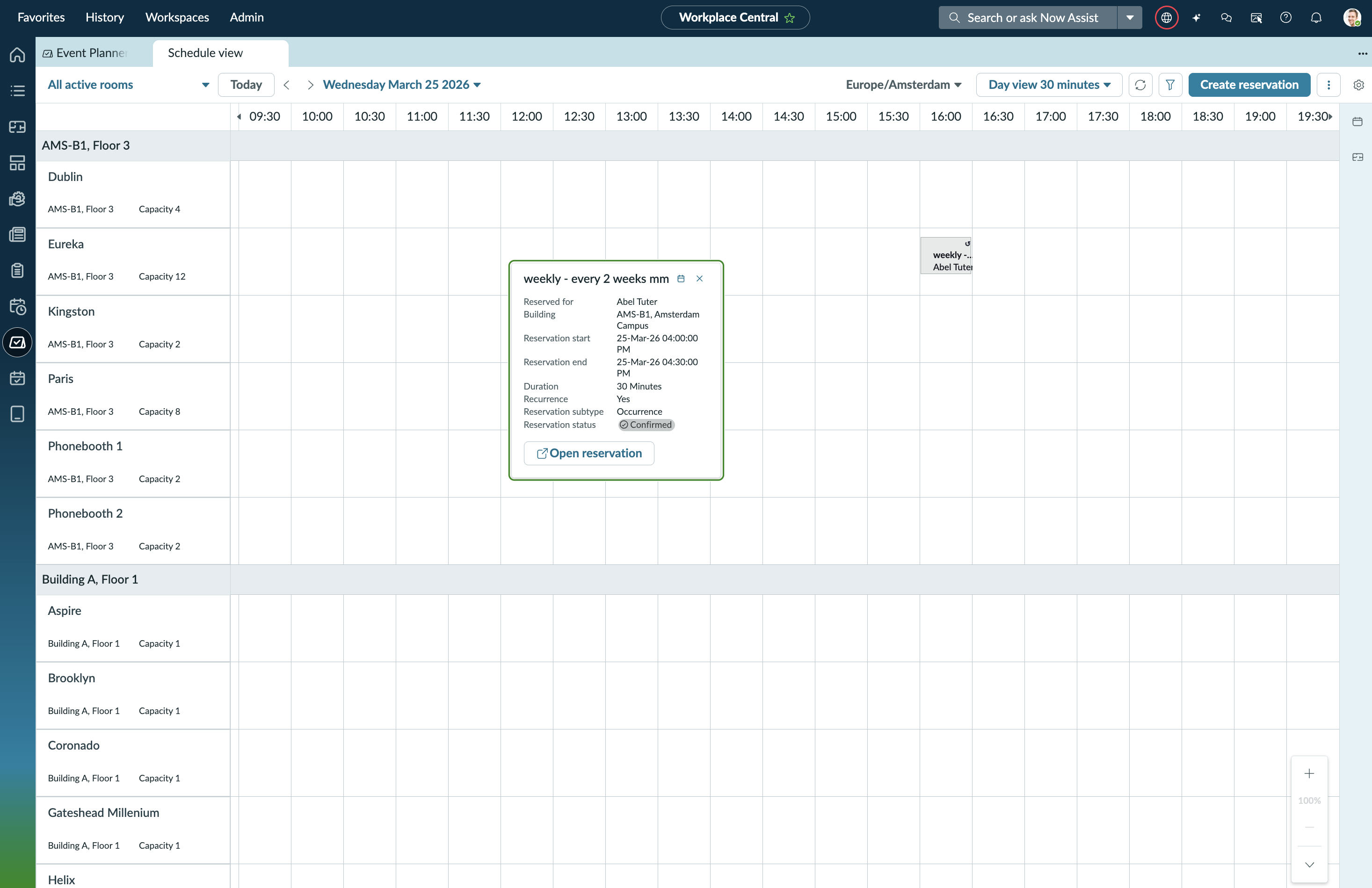Click the calendar icon in popover title

click(x=681, y=278)
